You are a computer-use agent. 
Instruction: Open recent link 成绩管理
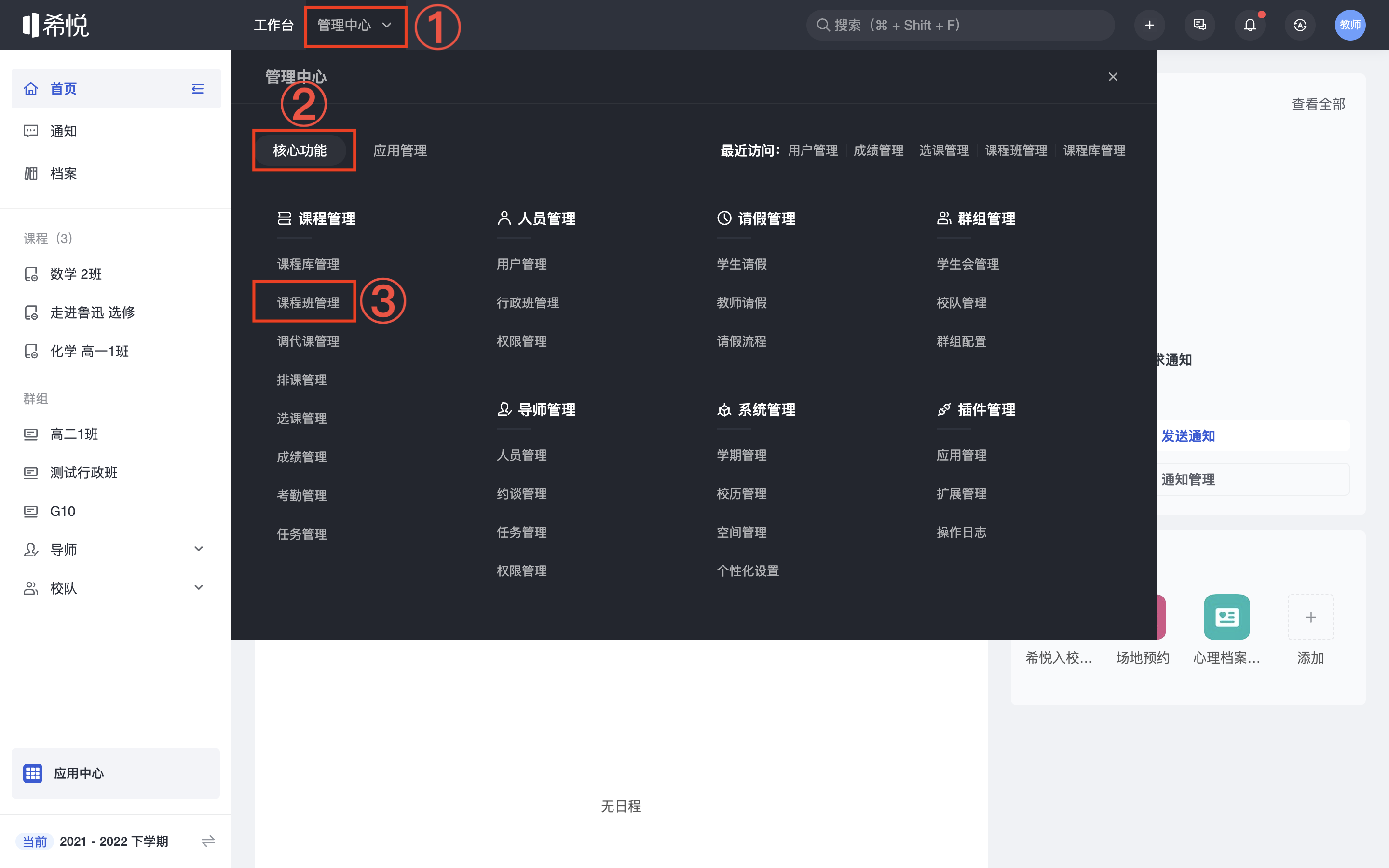878,150
